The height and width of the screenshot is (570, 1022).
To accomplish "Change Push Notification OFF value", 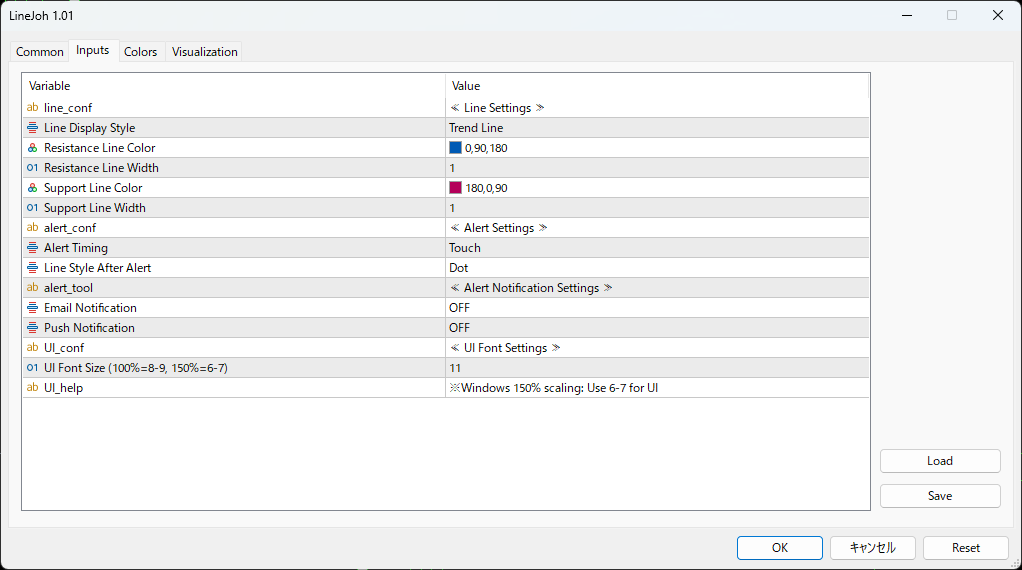I will [657, 328].
